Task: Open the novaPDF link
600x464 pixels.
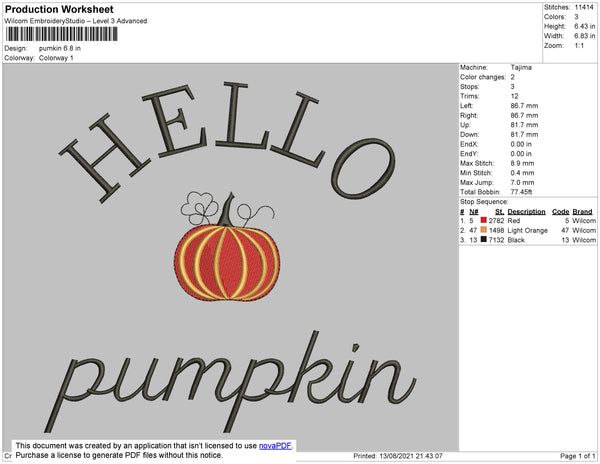Action: point(275,446)
